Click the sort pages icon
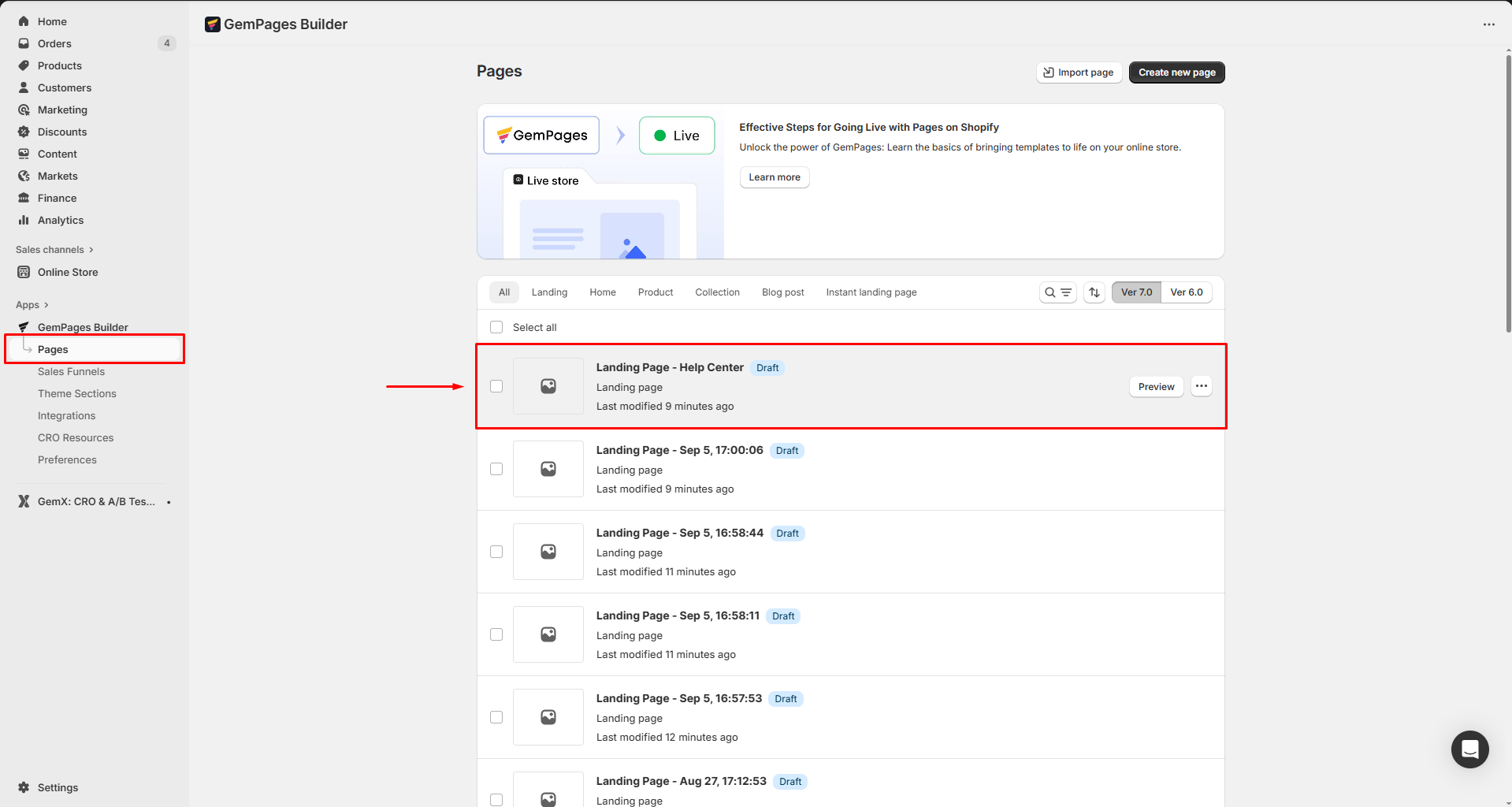The width and height of the screenshot is (1512, 807). pyautogui.click(x=1094, y=292)
